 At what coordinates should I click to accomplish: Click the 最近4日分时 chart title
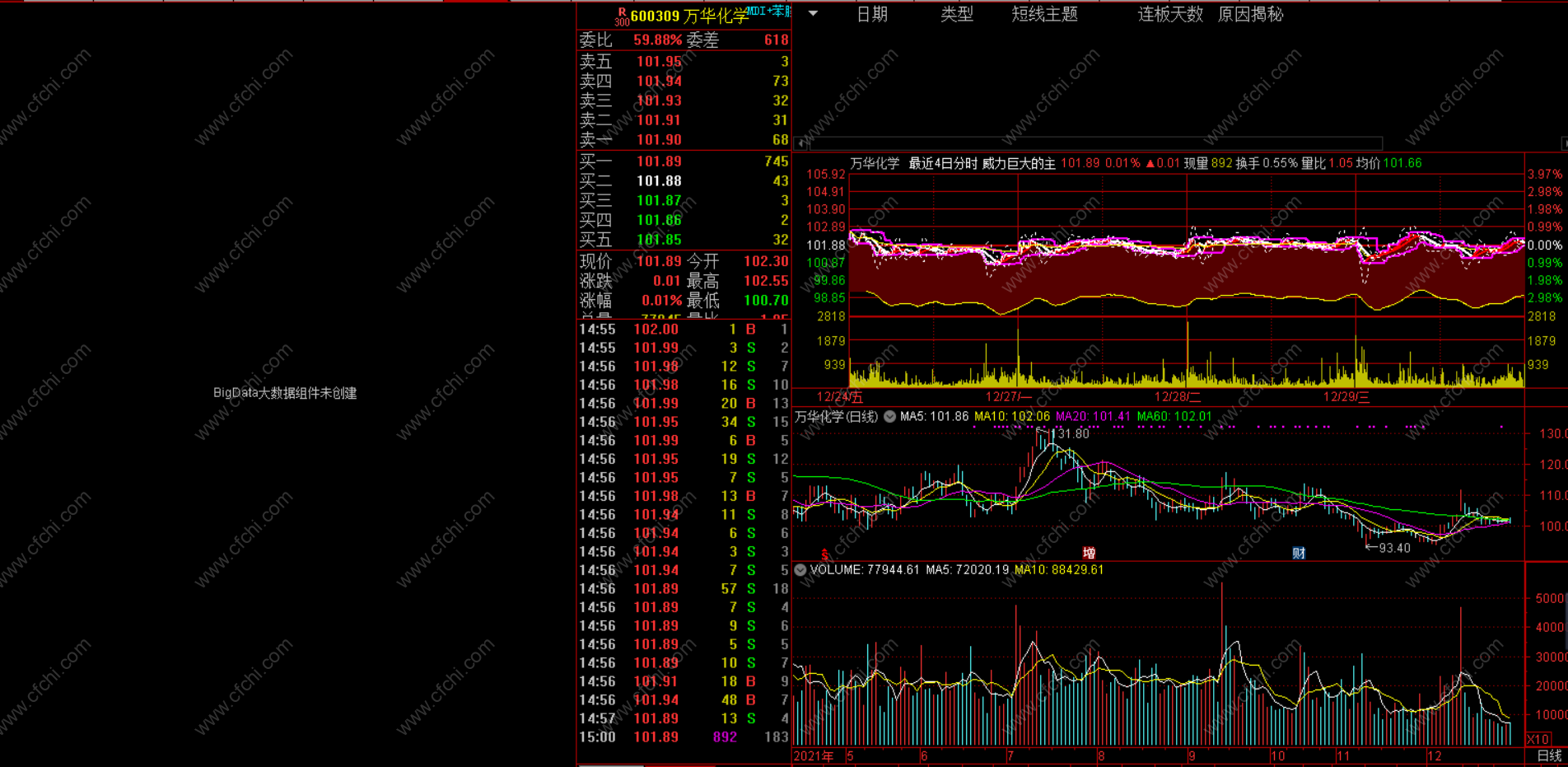click(x=943, y=163)
